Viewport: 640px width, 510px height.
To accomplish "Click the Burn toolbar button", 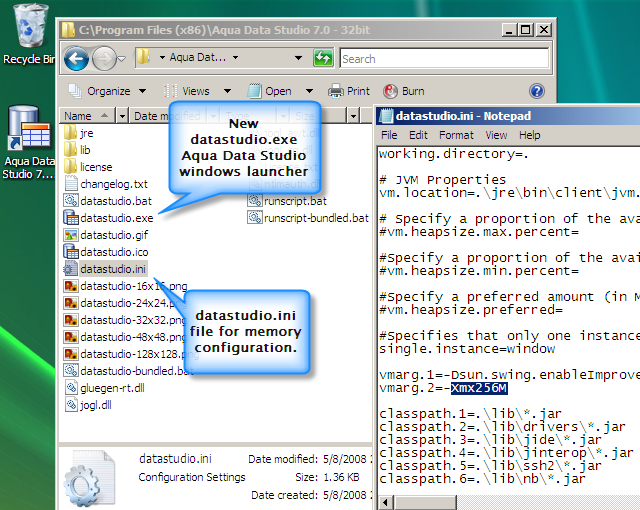I will [404, 91].
